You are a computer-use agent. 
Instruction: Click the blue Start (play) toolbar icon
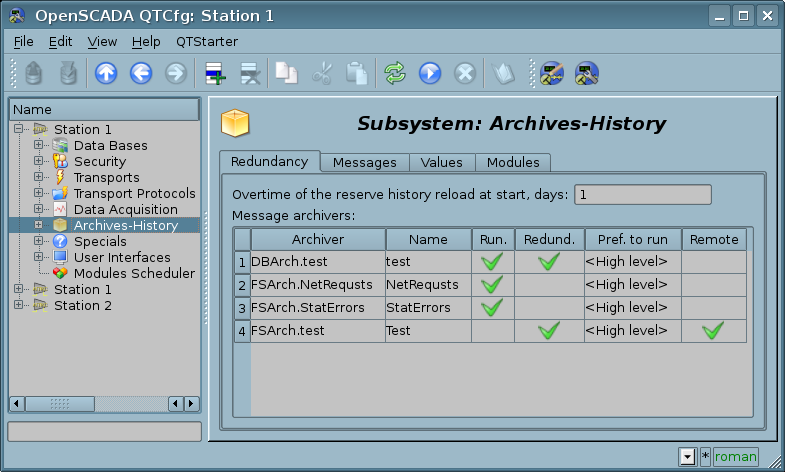click(429, 73)
